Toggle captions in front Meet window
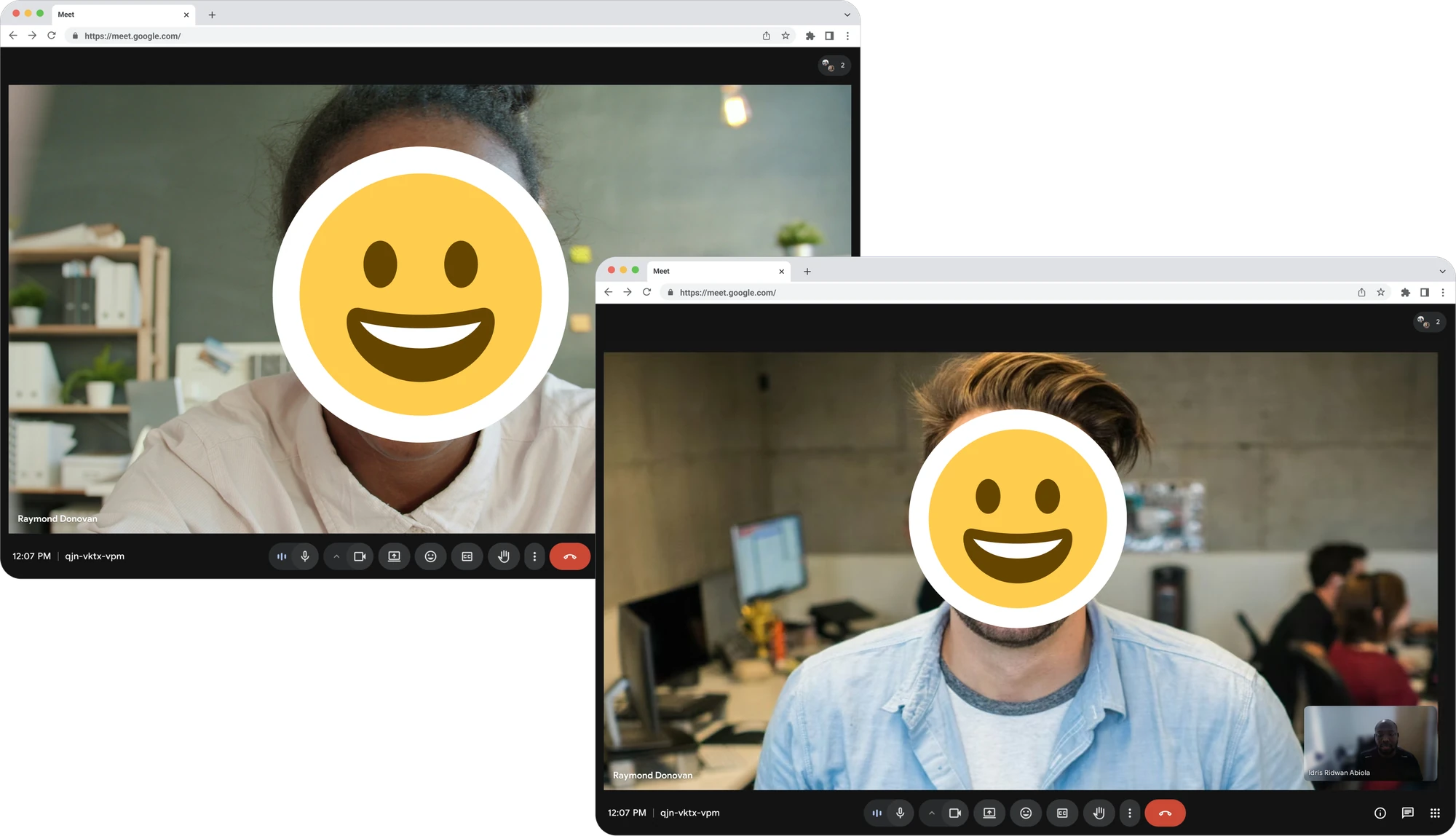 pyautogui.click(x=1063, y=813)
